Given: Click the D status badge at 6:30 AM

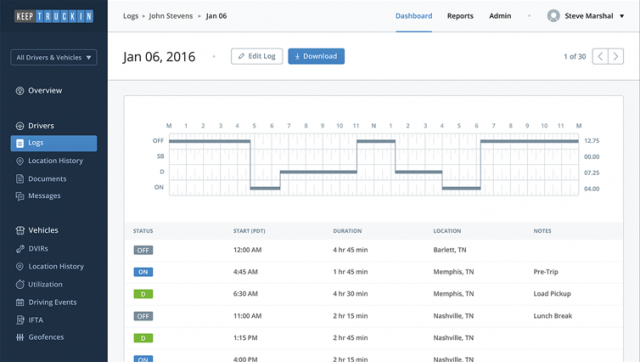Looking at the screenshot, I should click(143, 294).
